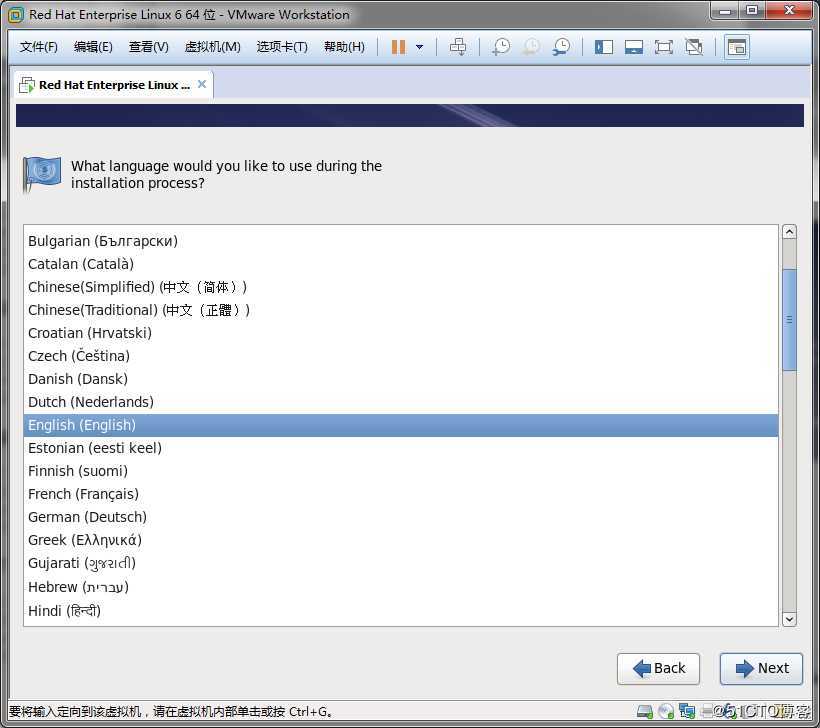Open the 虚拟机(M) menu

click(x=212, y=47)
